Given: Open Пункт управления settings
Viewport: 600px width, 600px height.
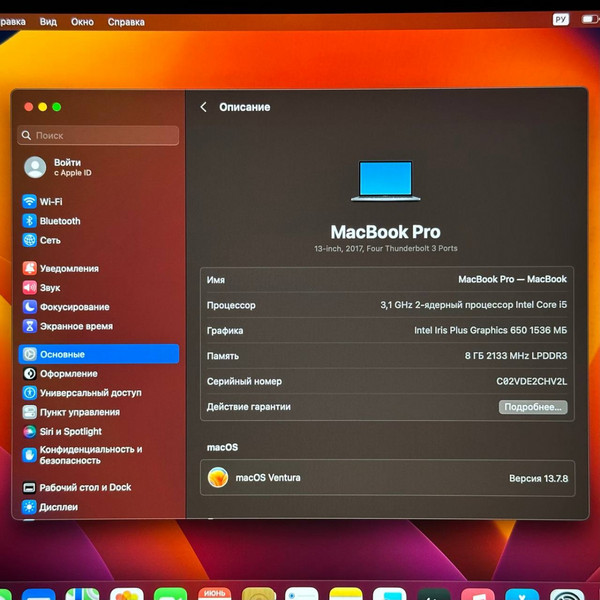Looking at the screenshot, I should coord(71,412).
